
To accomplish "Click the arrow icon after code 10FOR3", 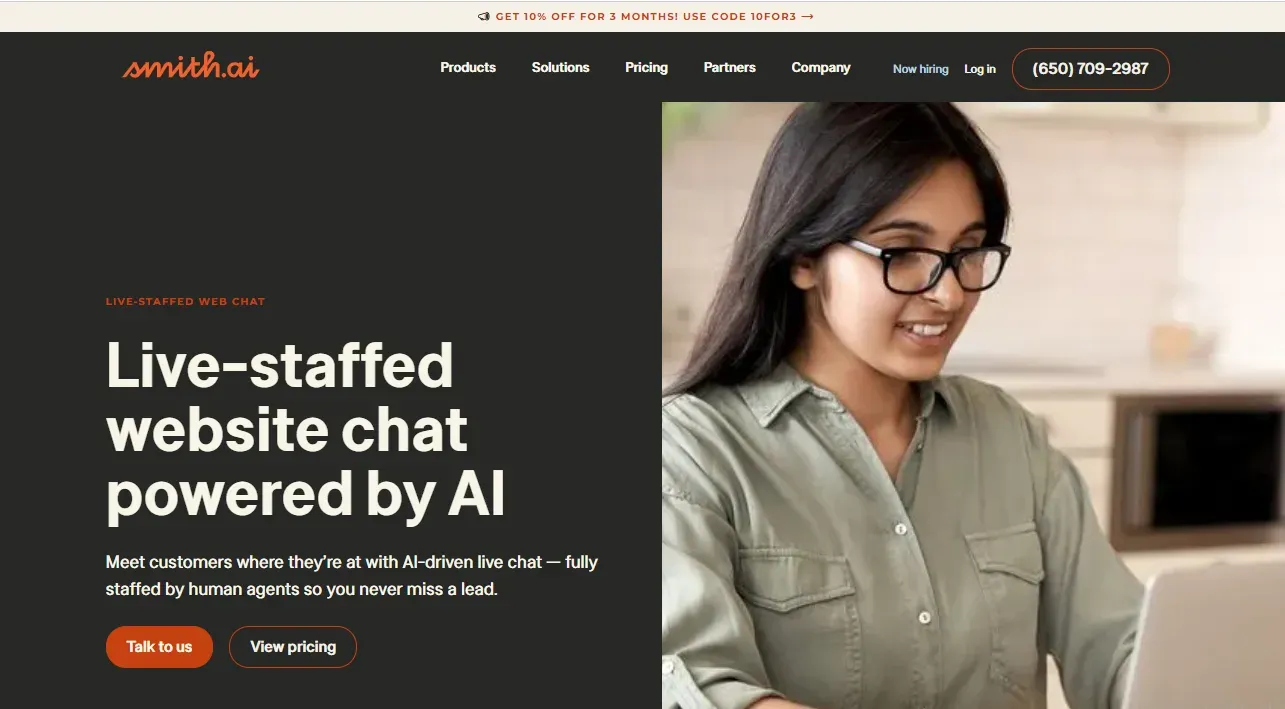I will (x=808, y=17).
